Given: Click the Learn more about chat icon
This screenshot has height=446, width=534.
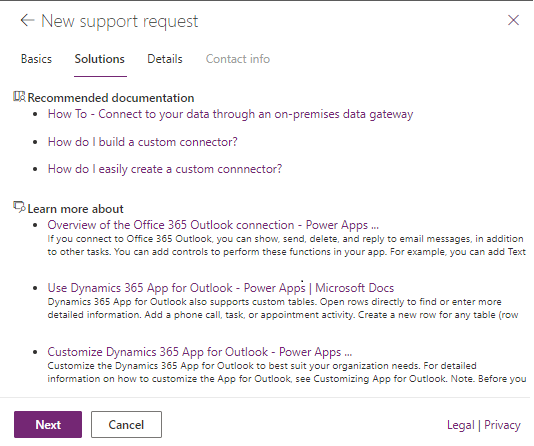Looking at the screenshot, I should (19, 207).
